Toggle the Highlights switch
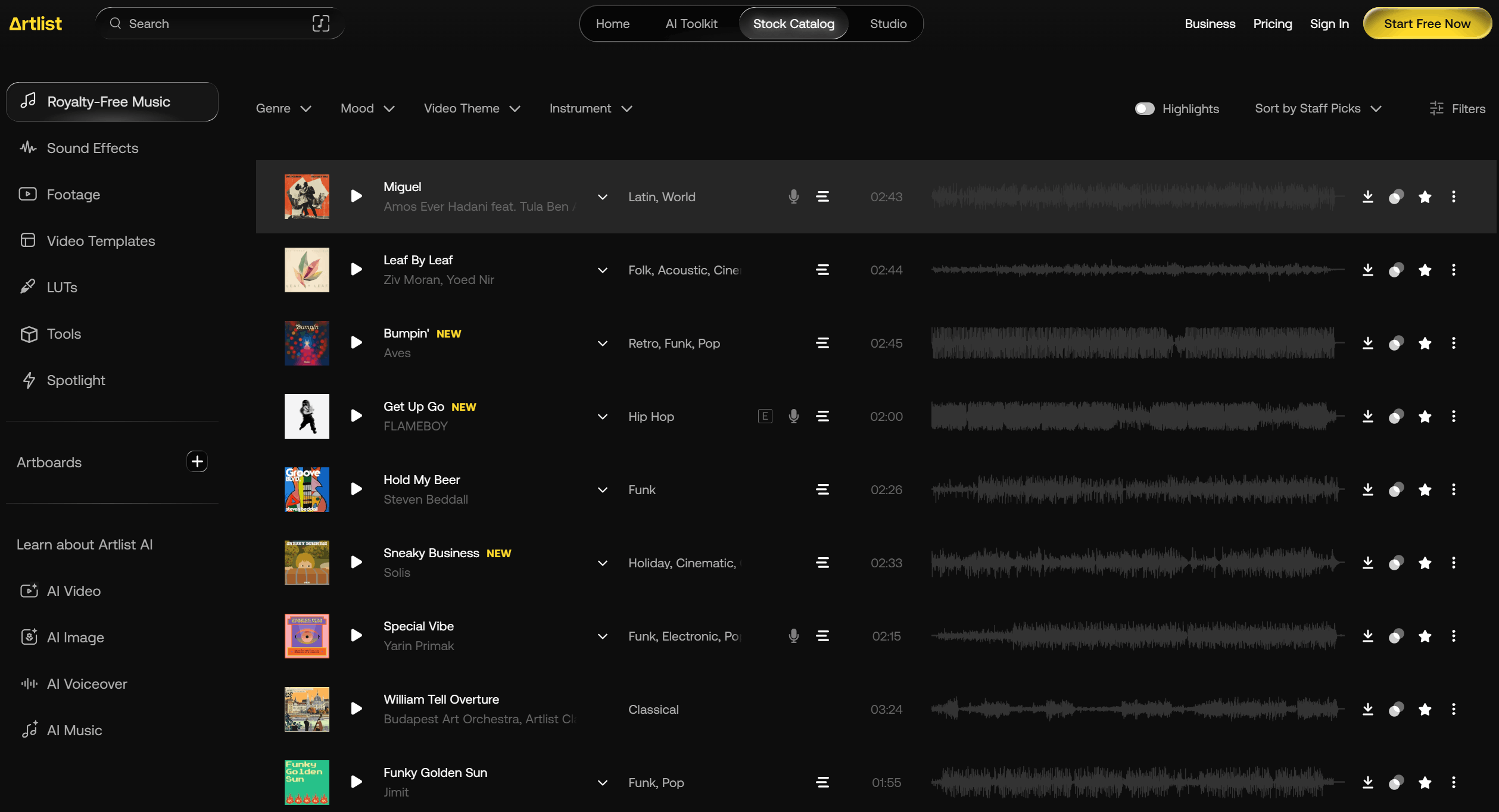The height and width of the screenshot is (812, 1499). tap(1144, 108)
